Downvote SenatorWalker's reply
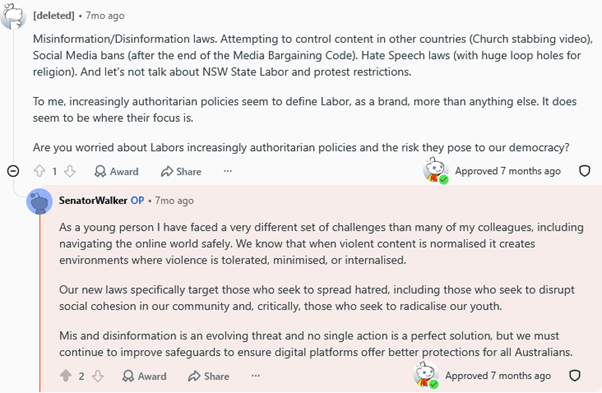Viewport: 602px width, 393px height. pos(98,376)
